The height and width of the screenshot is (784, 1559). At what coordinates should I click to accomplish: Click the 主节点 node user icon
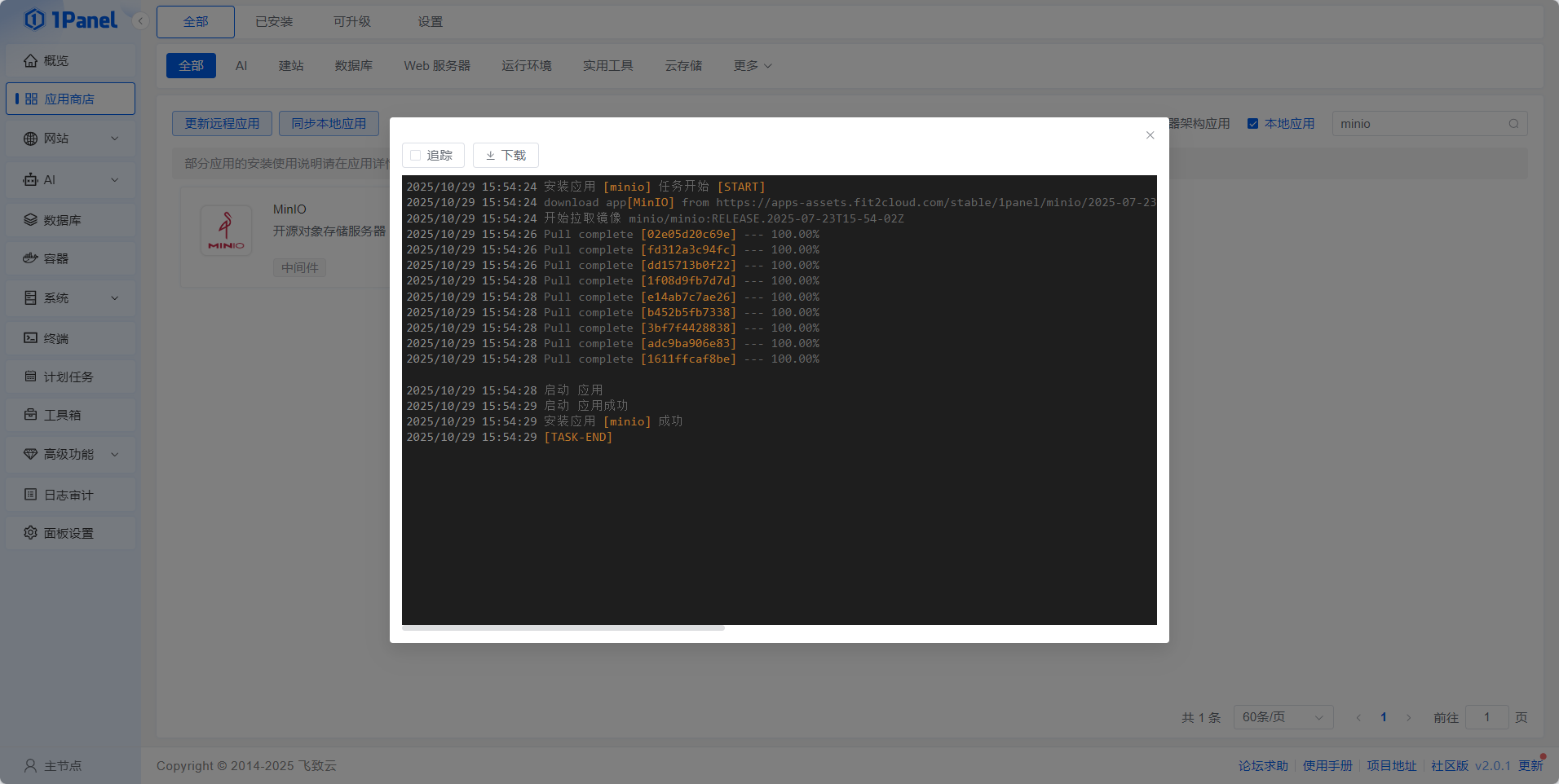(x=30, y=765)
